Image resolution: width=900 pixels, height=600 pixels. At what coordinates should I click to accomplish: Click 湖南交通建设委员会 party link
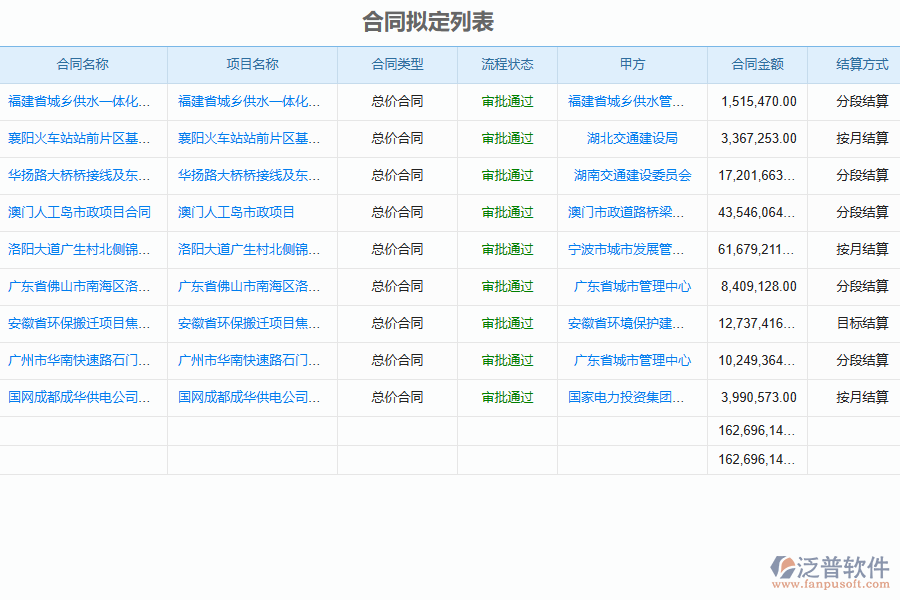pyautogui.click(x=632, y=175)
